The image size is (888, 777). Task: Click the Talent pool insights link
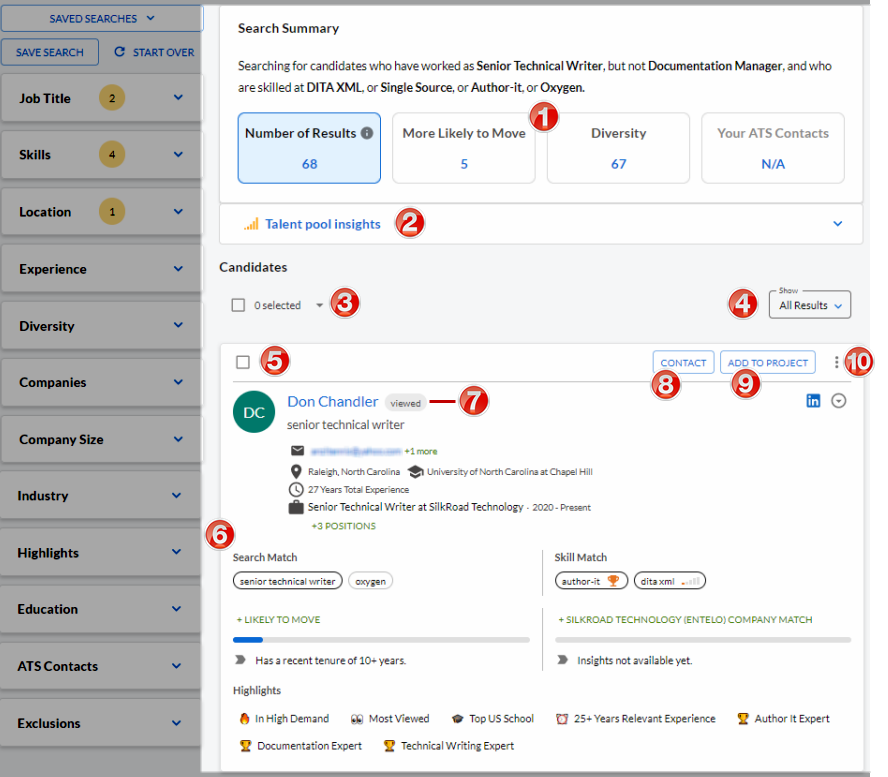(323, 224)
